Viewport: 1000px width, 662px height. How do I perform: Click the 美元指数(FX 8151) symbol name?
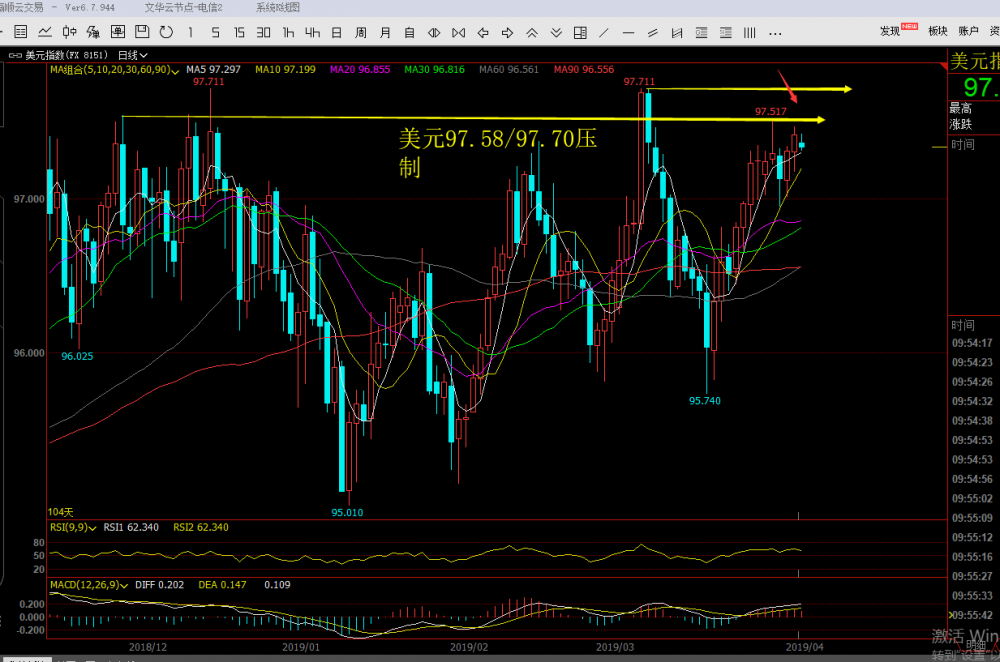(66, 55)
